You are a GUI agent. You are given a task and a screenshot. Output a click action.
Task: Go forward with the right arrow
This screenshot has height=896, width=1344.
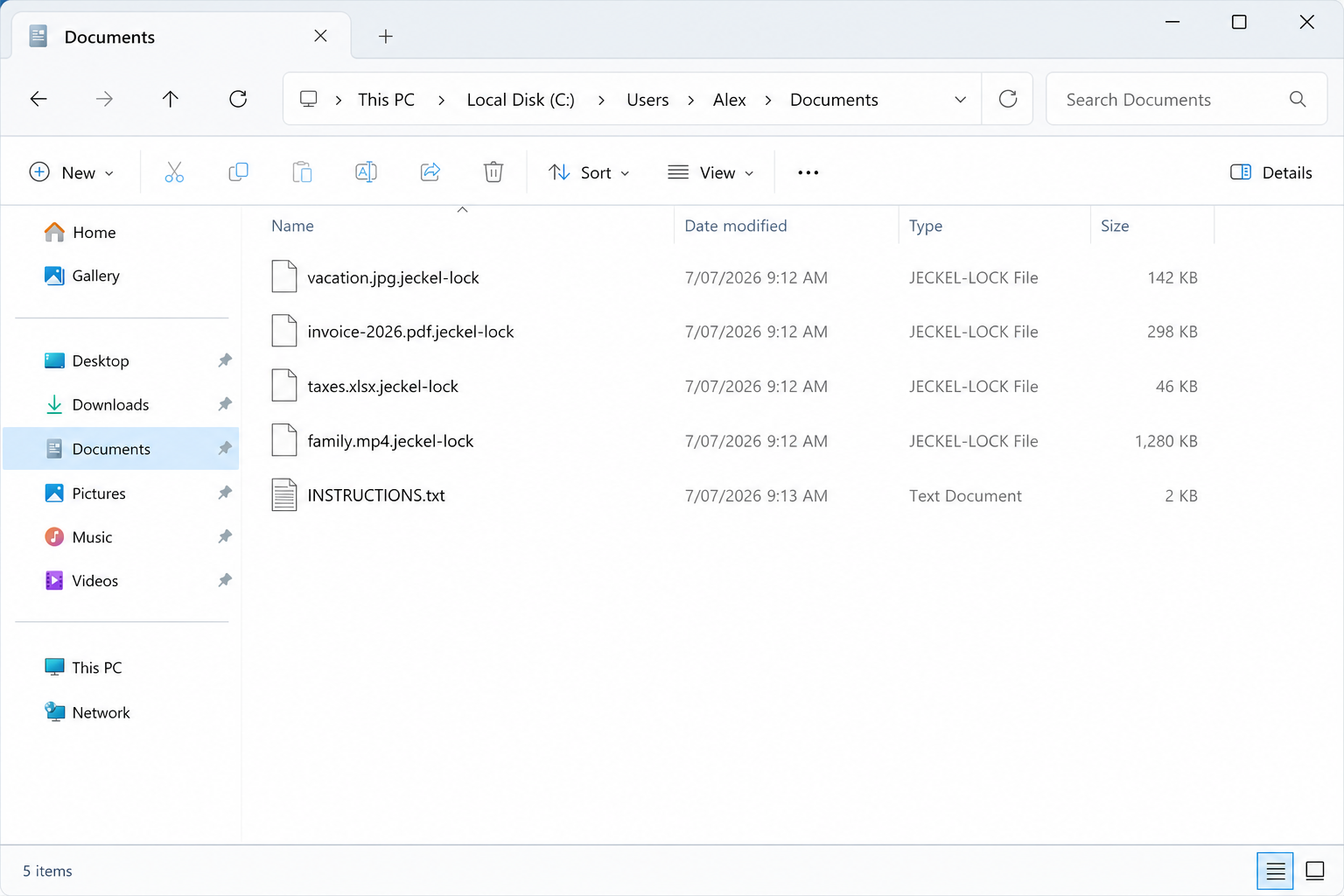point(104,99)
